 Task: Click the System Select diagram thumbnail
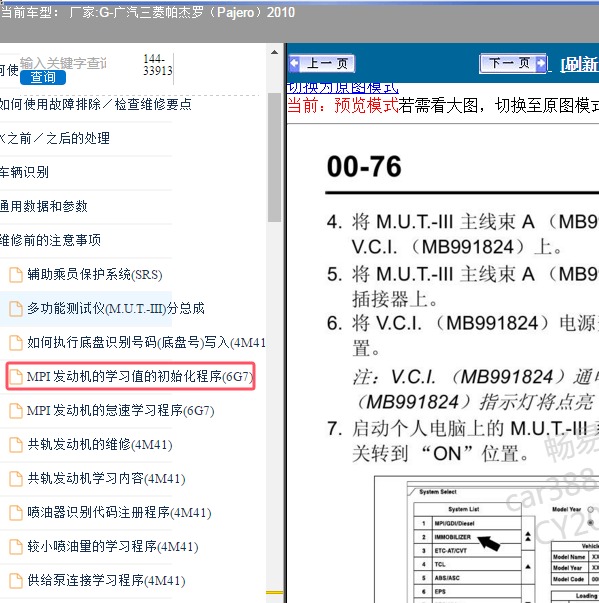tap(486, 539)
